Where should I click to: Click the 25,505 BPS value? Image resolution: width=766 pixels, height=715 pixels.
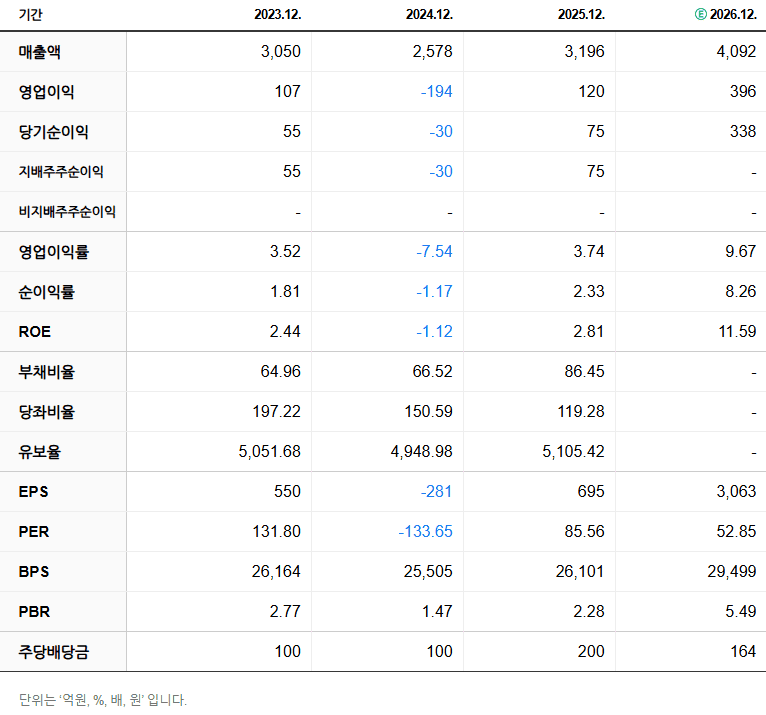(x=428, y=572)
